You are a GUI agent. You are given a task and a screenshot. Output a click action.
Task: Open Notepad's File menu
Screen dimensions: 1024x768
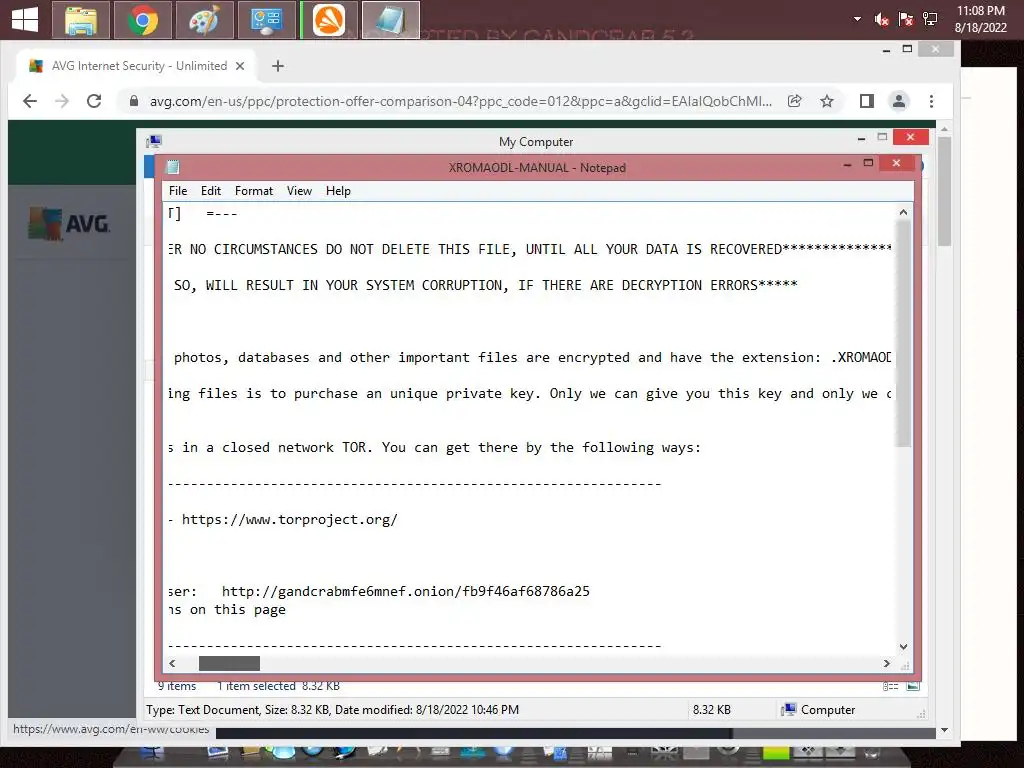[x=178, y=191]
